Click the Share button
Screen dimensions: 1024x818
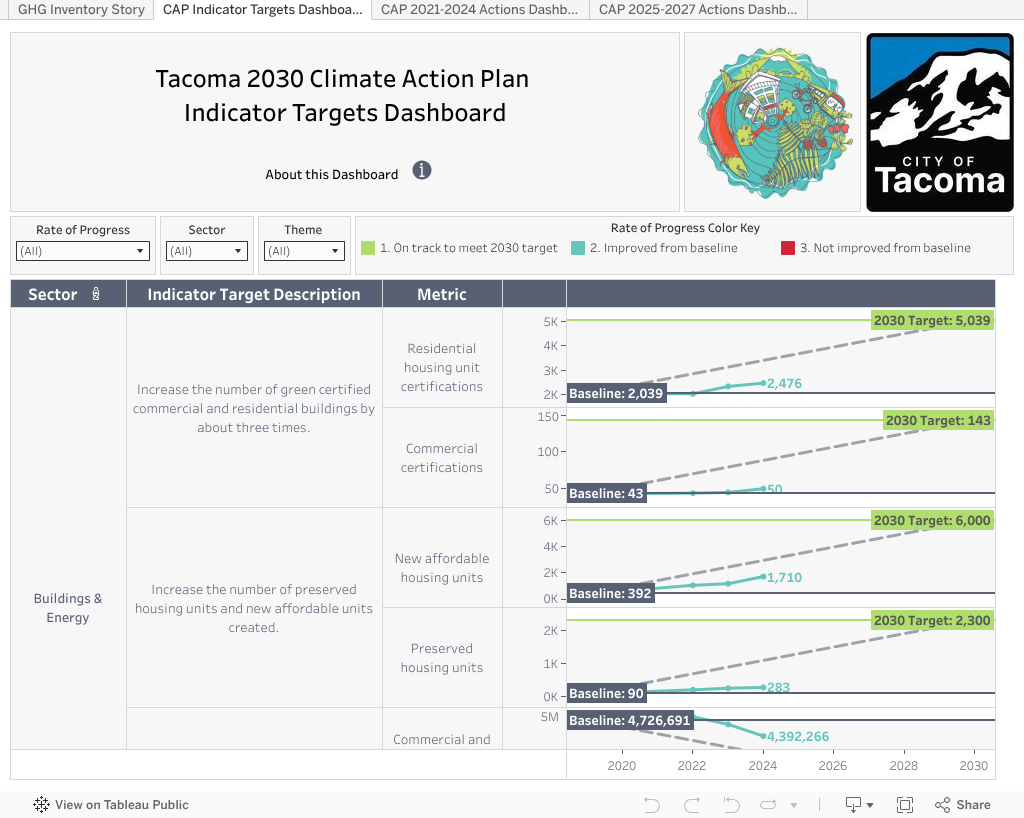pyautogui.click(x=963, y=805)
